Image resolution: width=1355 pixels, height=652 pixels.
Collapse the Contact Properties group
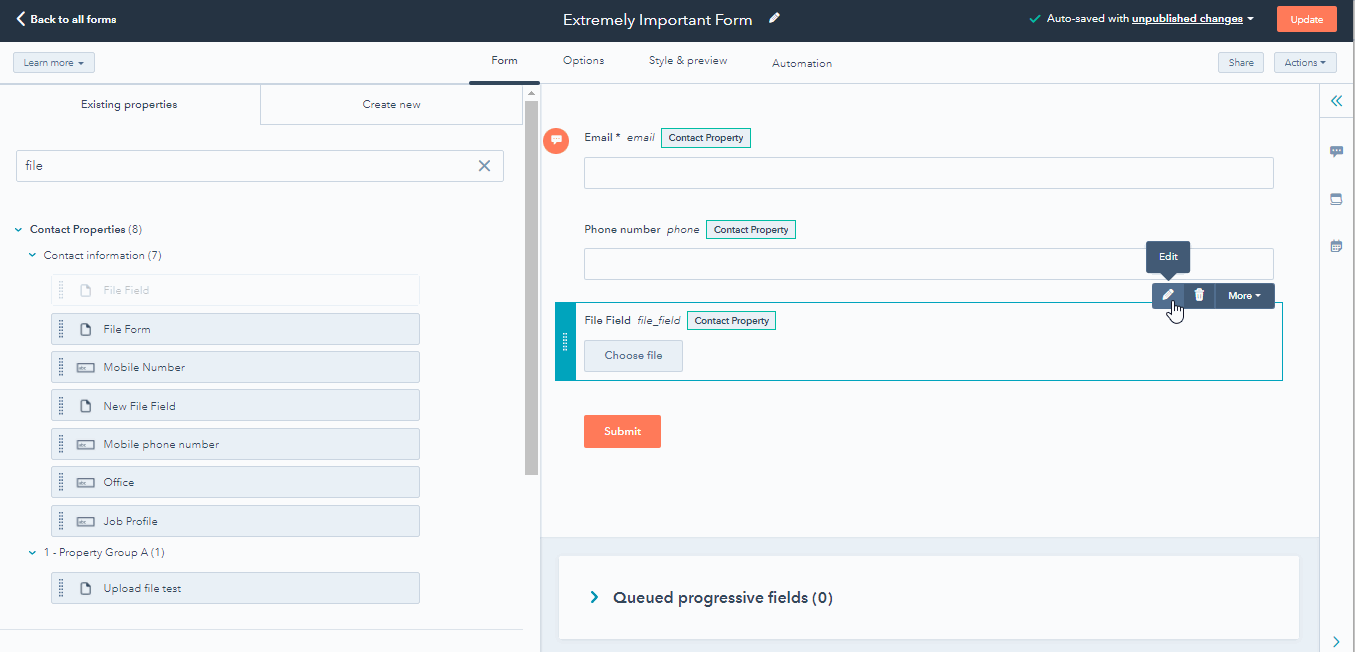(19, 230)
